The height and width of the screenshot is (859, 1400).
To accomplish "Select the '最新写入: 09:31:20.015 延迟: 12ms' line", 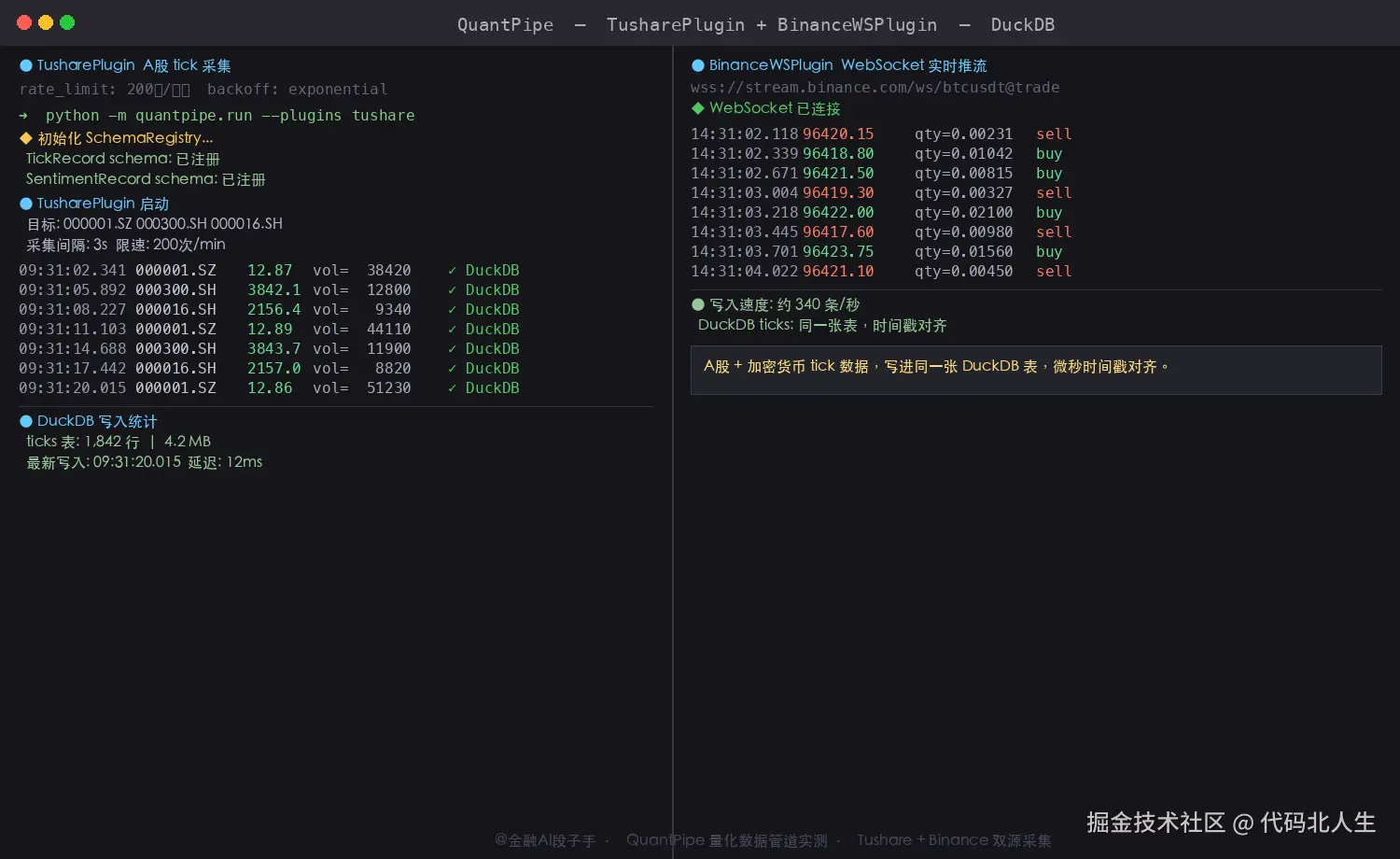I will pyautogui.click(x=145, y=462).
